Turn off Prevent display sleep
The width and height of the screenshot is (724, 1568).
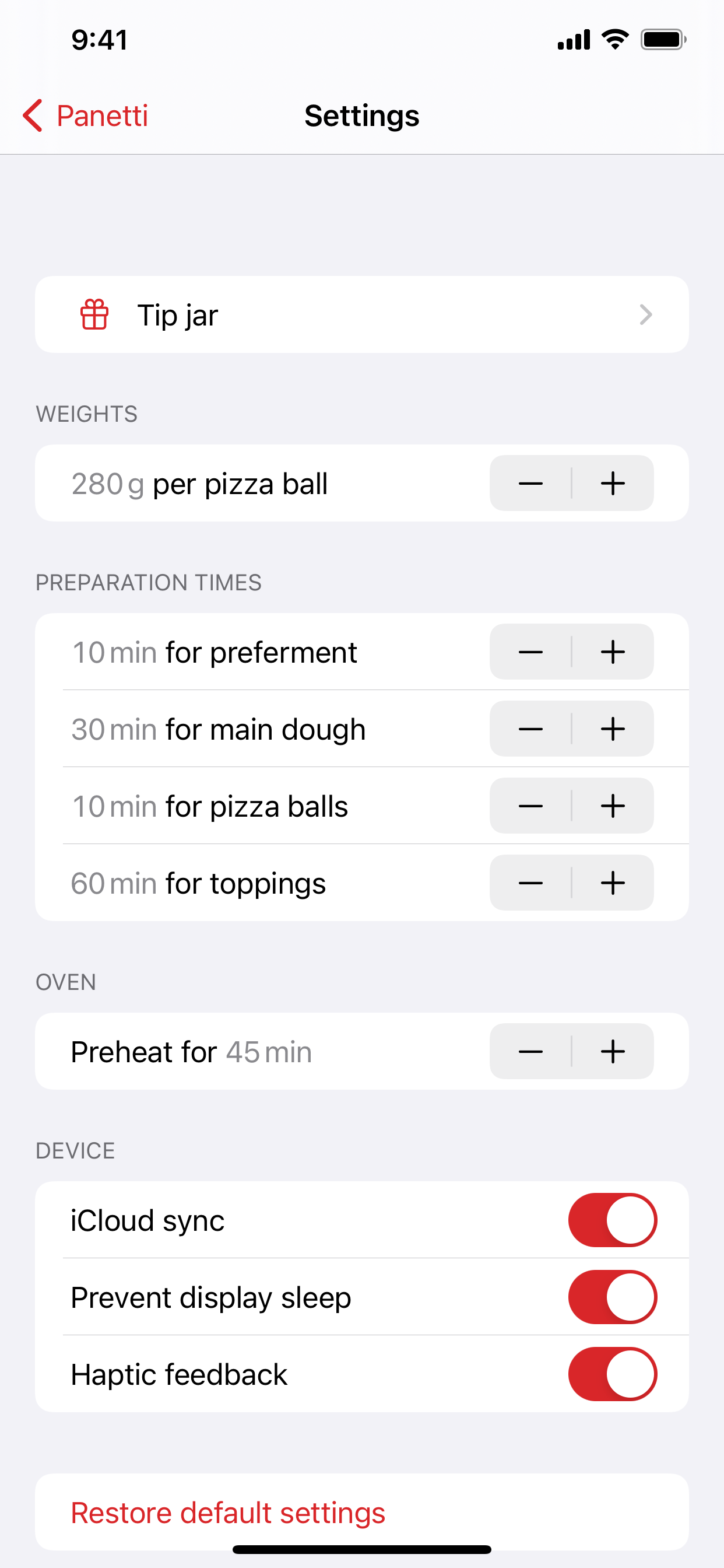click(613, 1297)
